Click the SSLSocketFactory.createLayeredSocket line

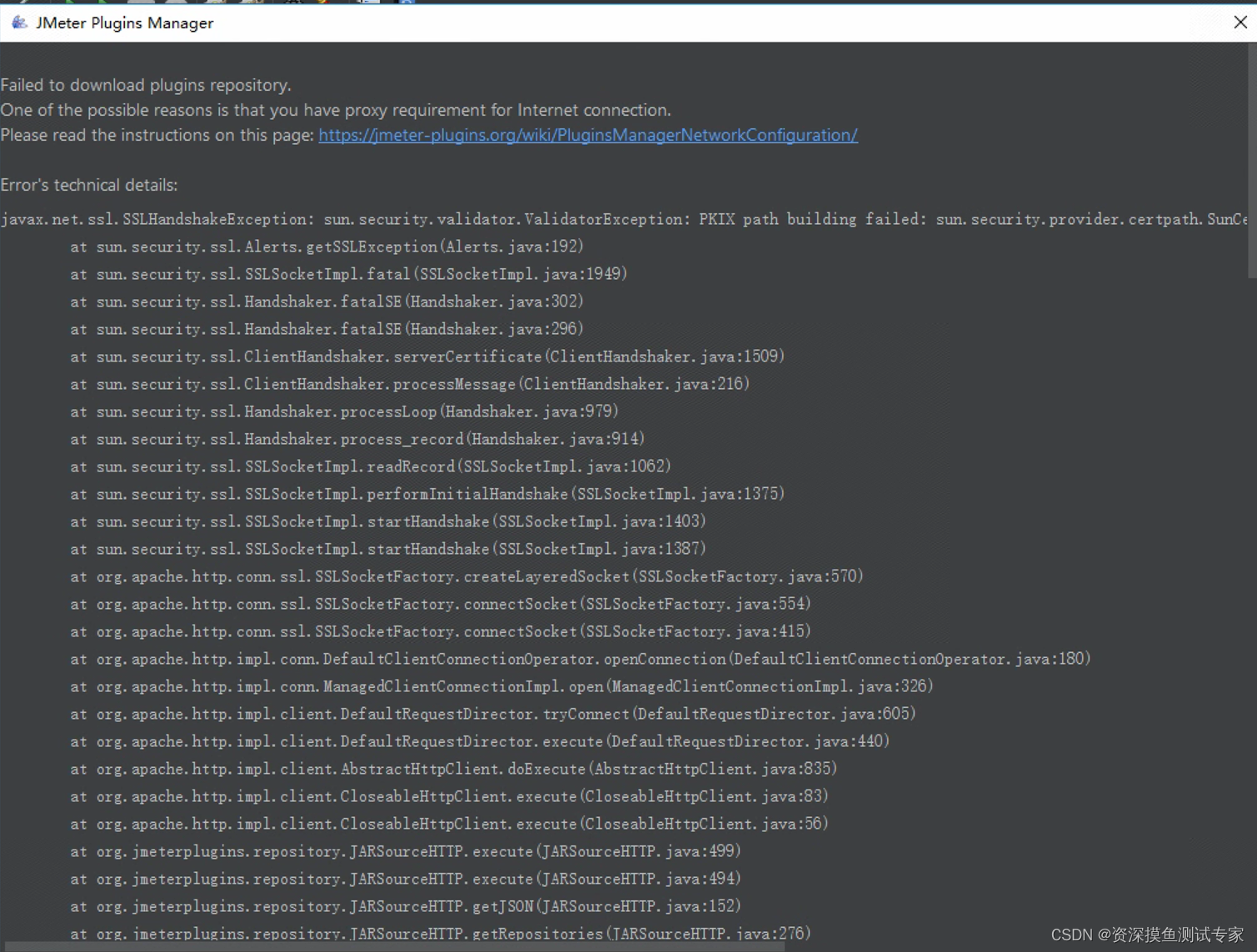(466, 576)
